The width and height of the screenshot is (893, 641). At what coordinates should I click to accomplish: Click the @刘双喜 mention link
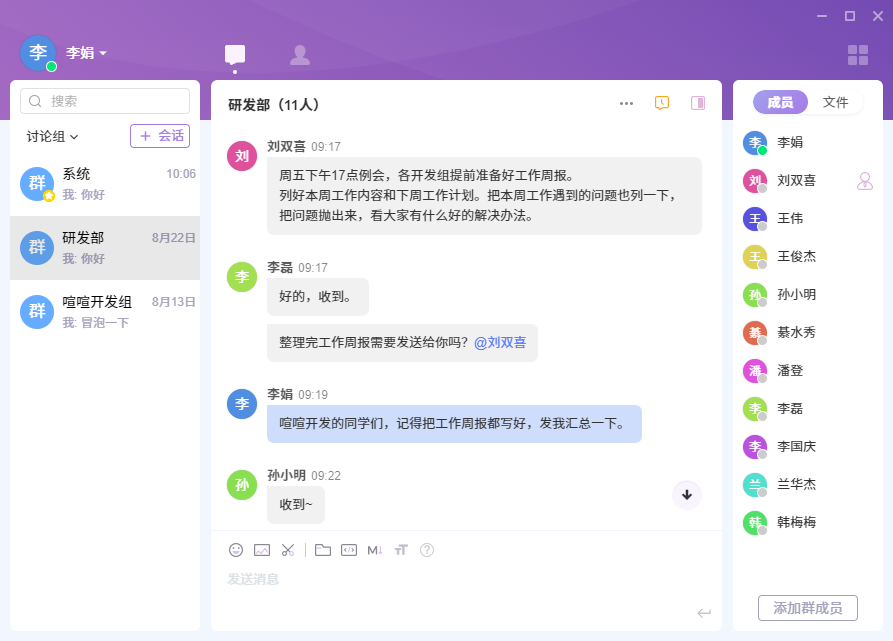coord(500,343)
